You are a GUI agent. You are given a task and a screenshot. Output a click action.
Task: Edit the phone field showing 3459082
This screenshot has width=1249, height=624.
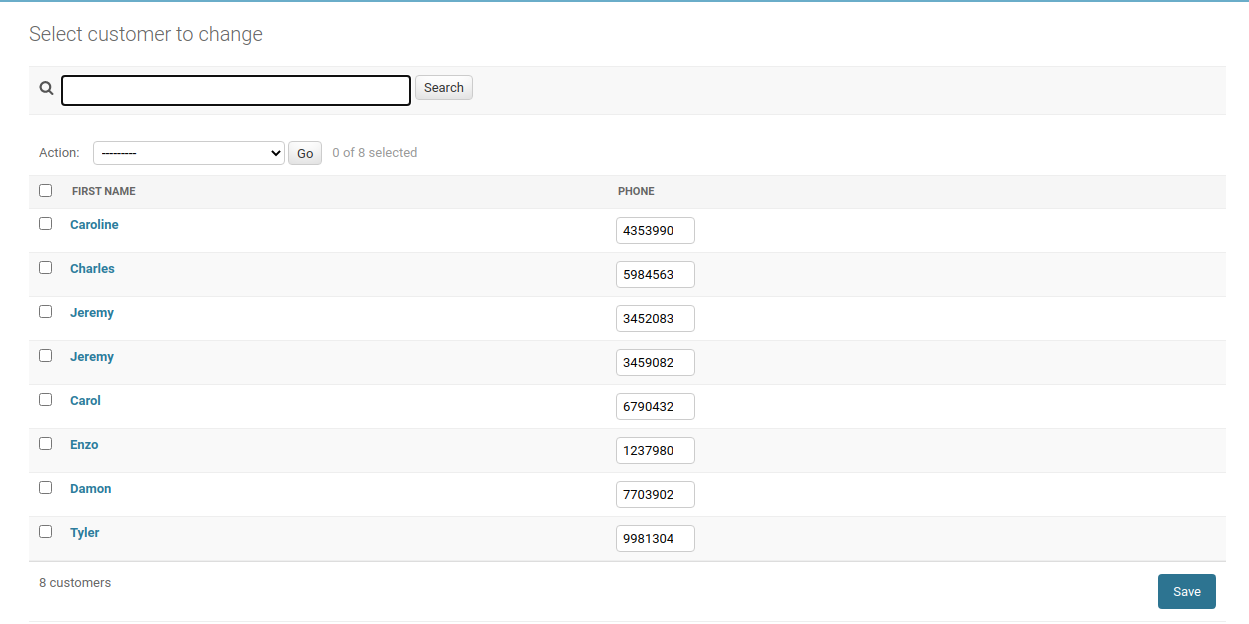[x=655, y=363]
